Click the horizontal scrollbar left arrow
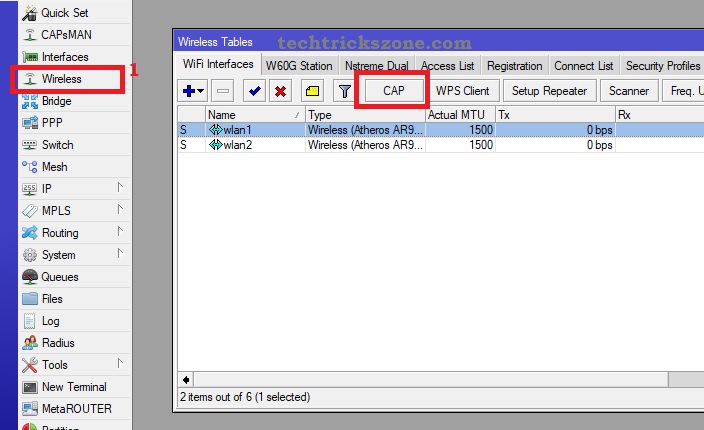The width and height of the screenshot is (704, 430). tap(185, 380)
